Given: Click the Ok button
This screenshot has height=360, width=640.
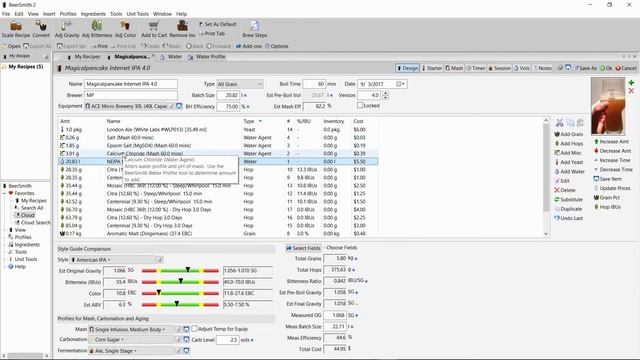Looking at the screenshot, I should (x=605, y=68).
